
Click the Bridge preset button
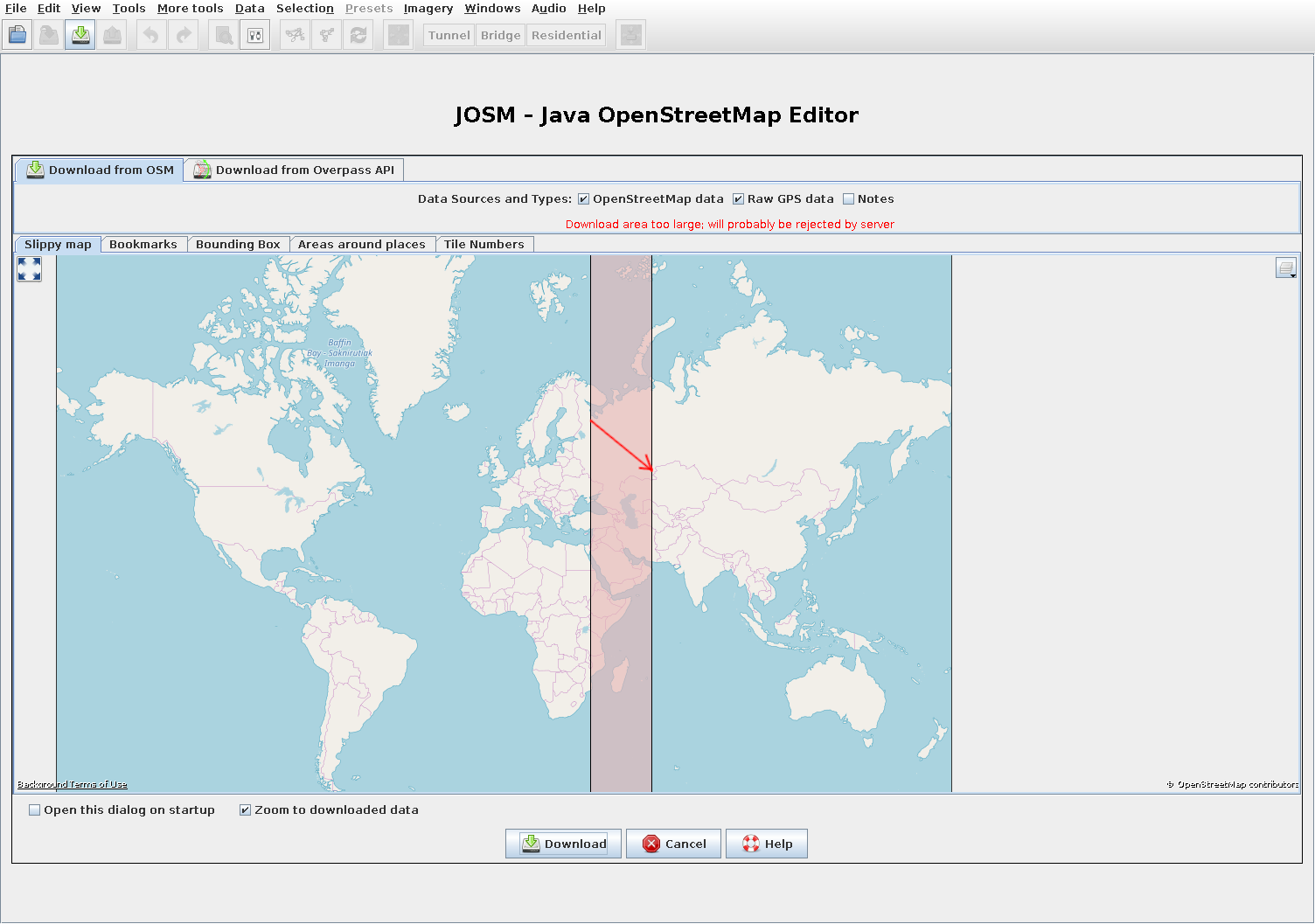pos(501,35)
